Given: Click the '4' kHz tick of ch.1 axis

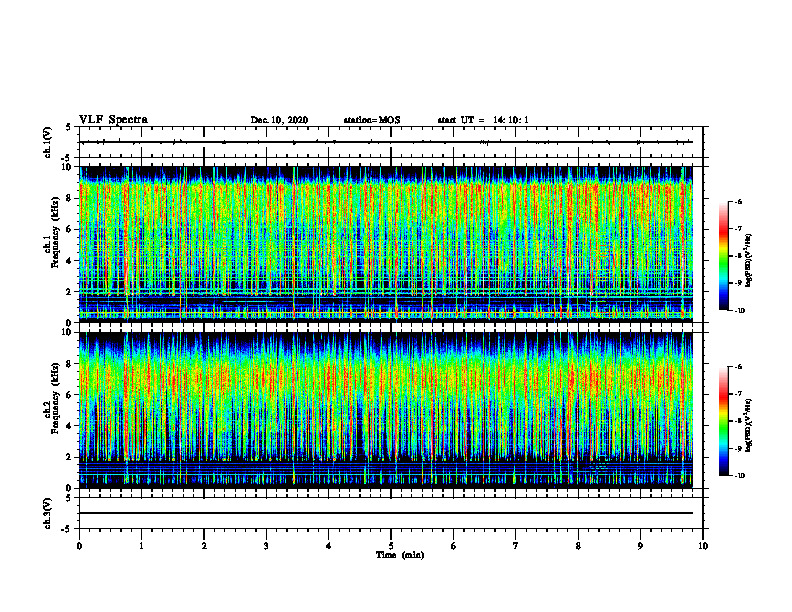Looking at the screenshot, I should click(69, 261).
